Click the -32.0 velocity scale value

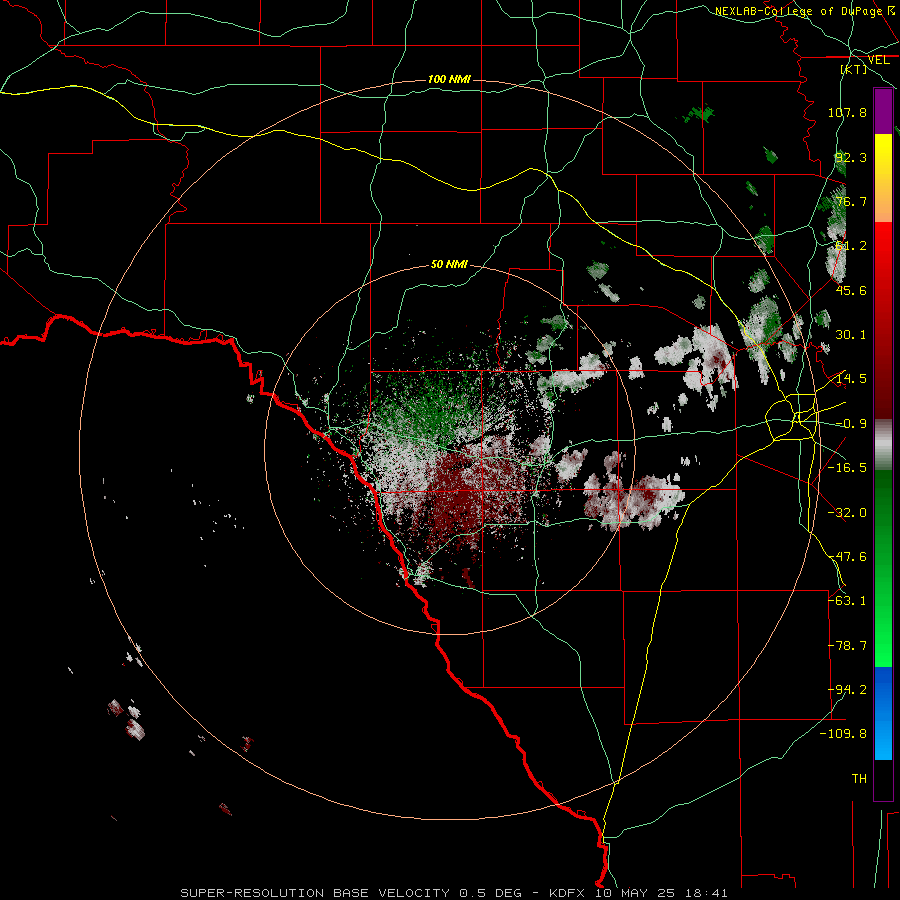click(x=847, y=513)
